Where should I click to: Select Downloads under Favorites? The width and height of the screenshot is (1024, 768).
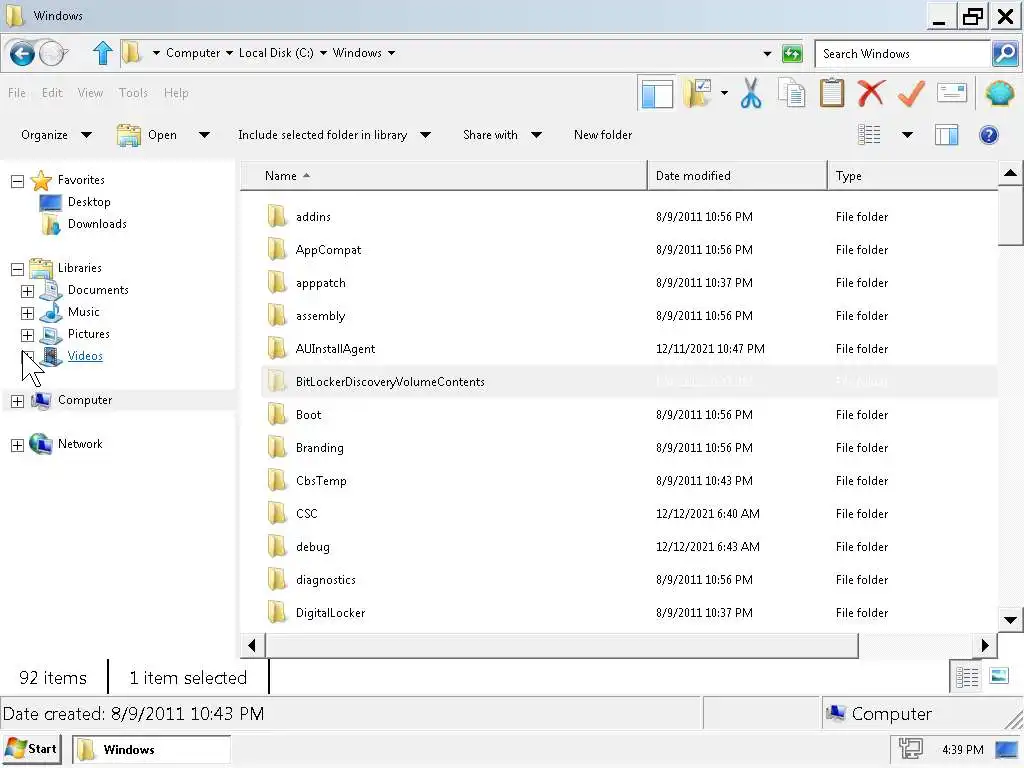click(x=97, y=224)
